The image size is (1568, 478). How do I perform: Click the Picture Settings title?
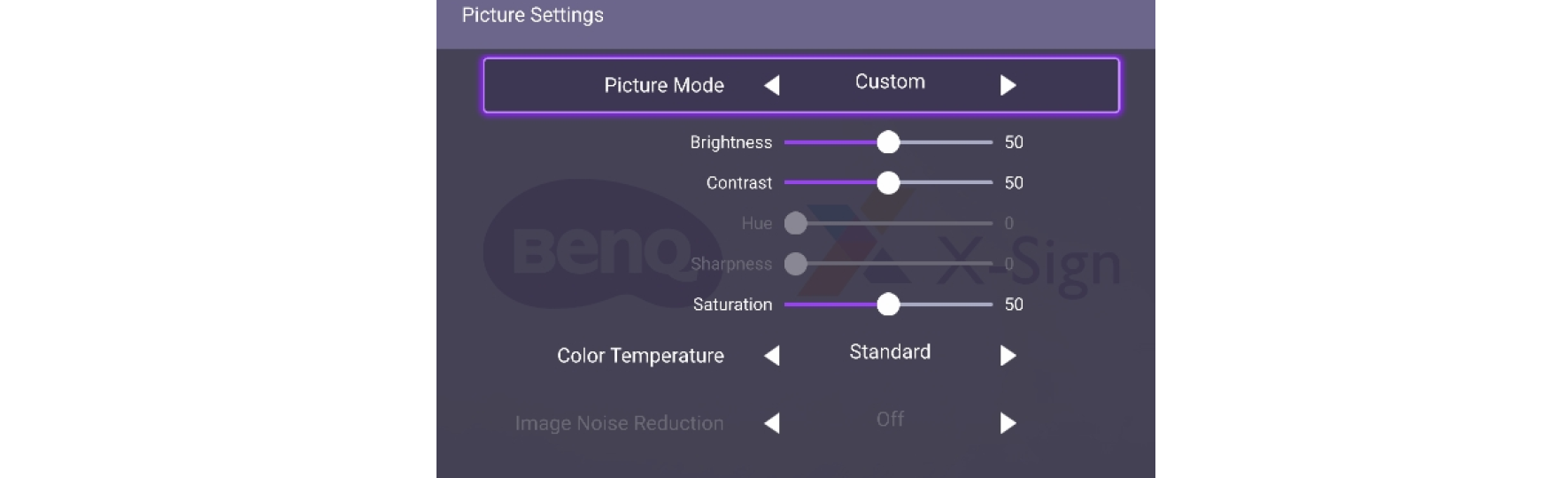[x=533, y=15]
